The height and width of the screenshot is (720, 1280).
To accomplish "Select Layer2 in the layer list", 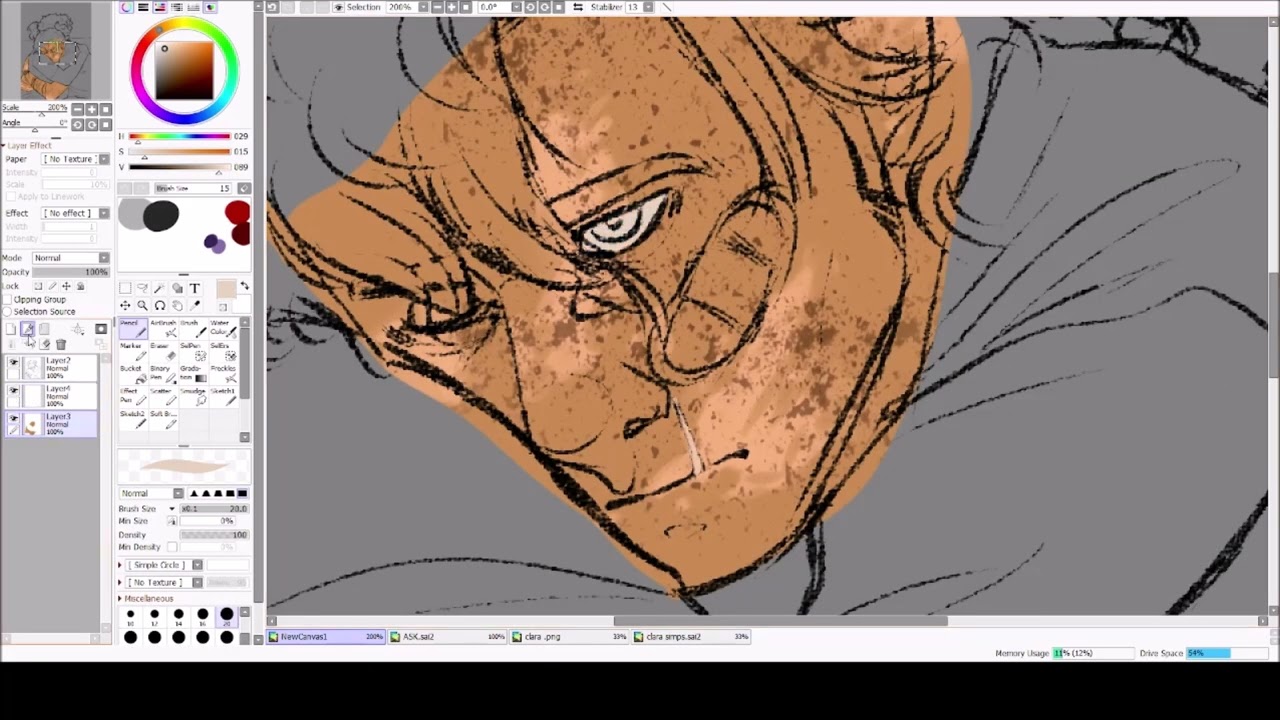I will [x=50, y=367].
